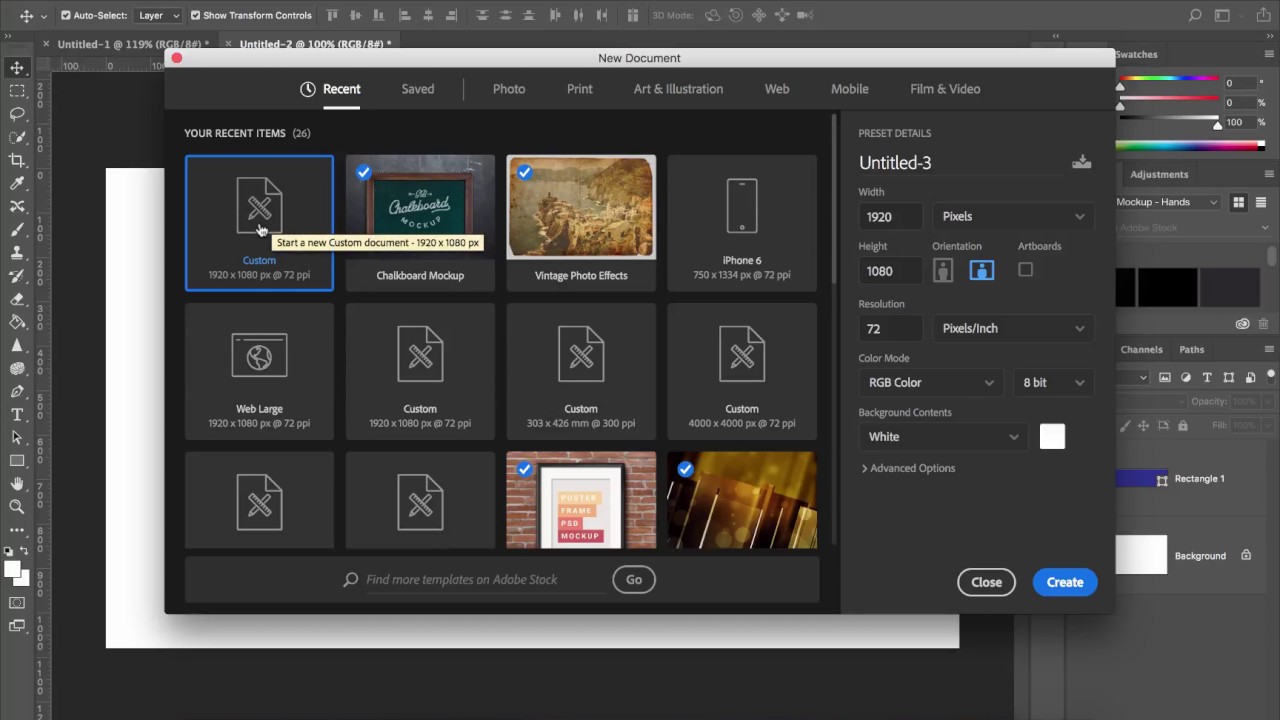Click the Height input field

(x=891, y=271)
